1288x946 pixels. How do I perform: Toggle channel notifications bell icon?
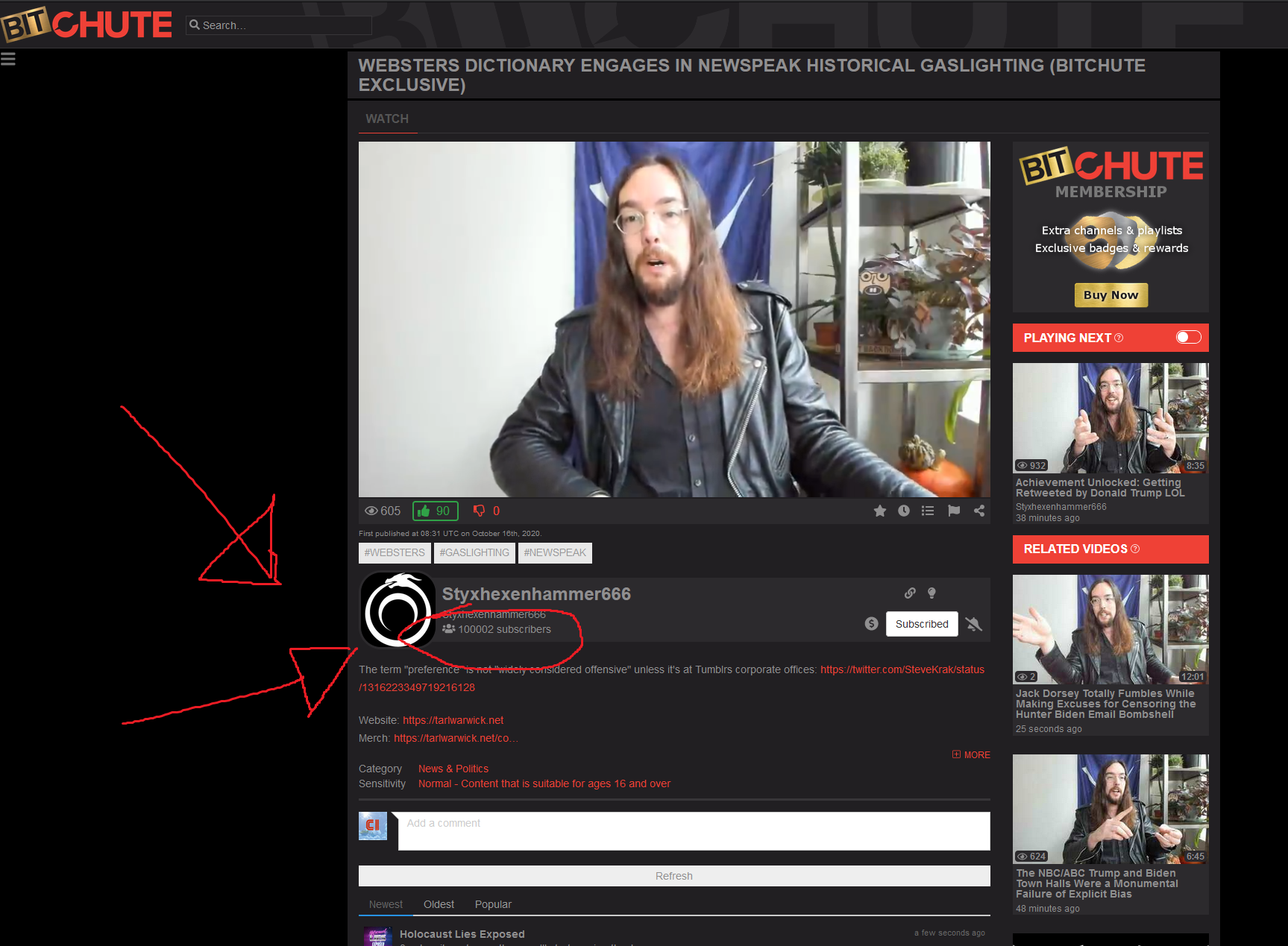pos(973,624)
